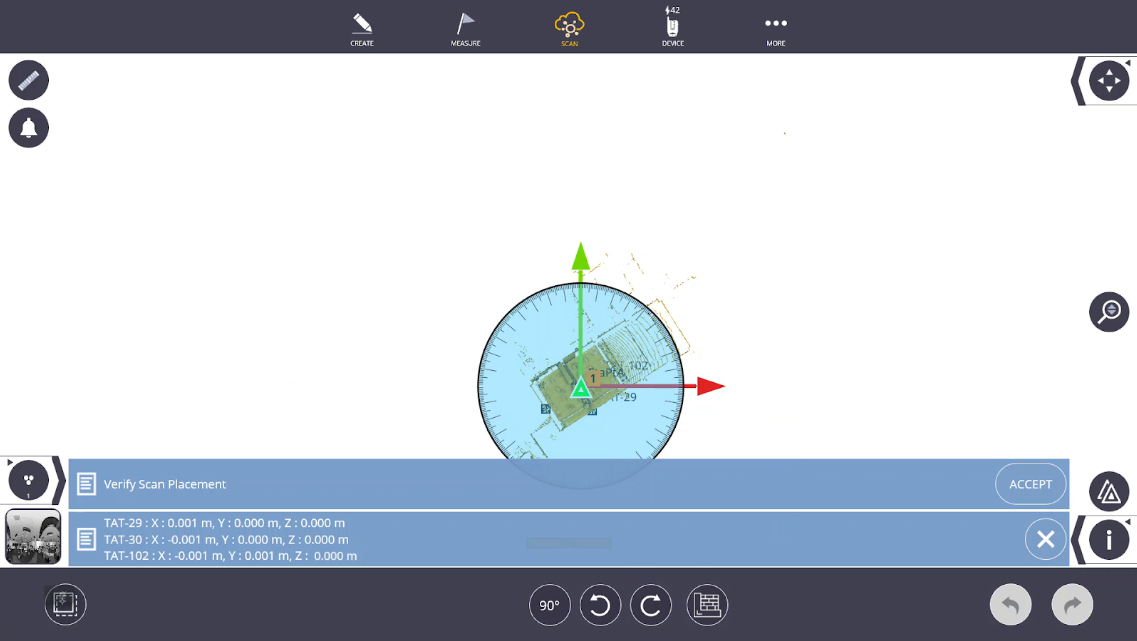Close the target residuals message
The width and height of the screenshot is (1137, 641).
coord(1046,539)
